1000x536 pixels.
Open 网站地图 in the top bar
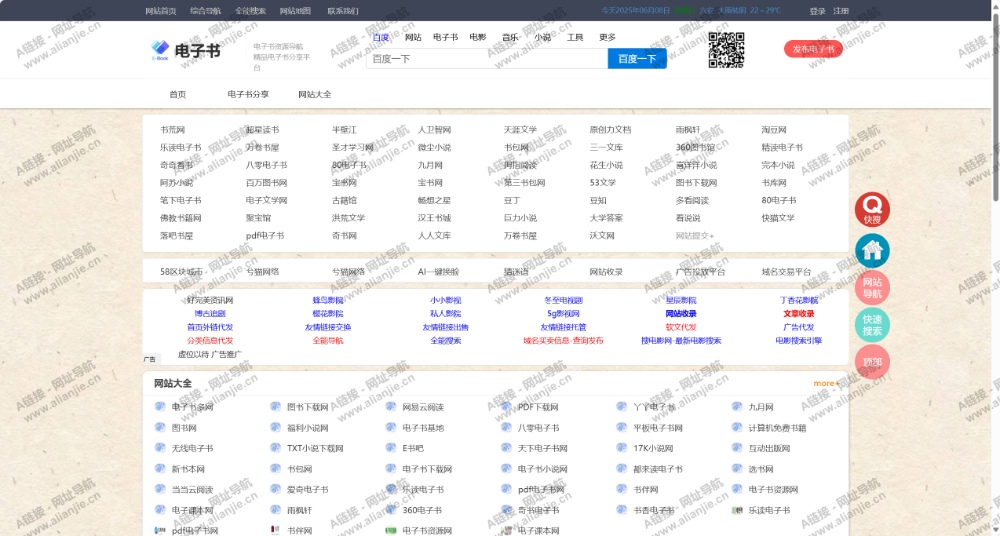(295, 11)
